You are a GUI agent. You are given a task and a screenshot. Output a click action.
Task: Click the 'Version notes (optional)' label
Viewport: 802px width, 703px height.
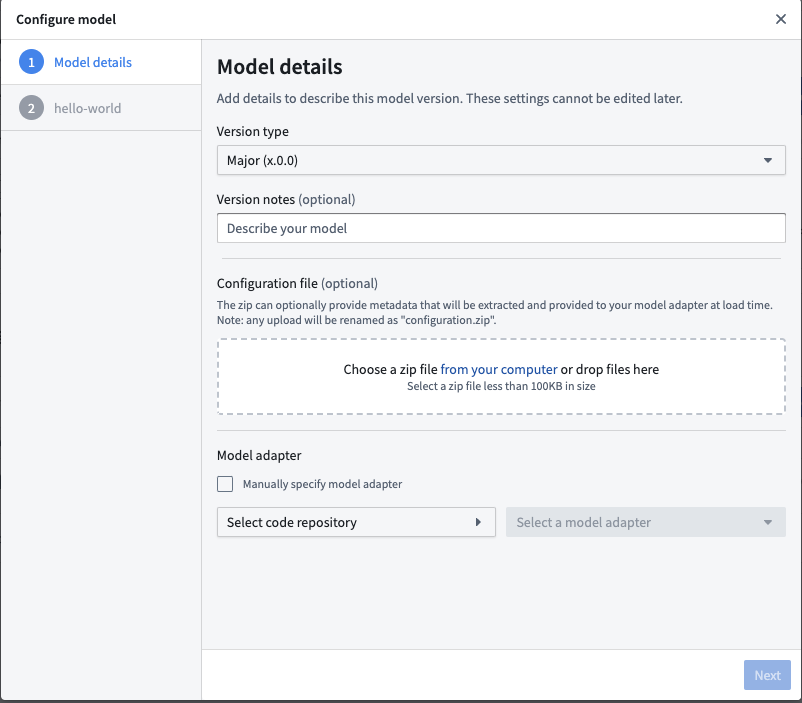click(286, 200)
